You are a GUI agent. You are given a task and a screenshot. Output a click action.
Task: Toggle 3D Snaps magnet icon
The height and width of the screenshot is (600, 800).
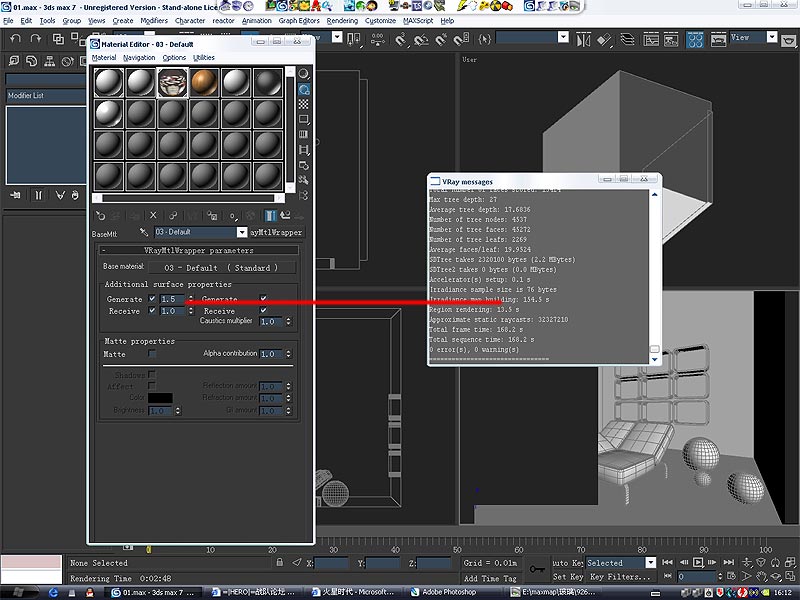(x=401, y=39)
